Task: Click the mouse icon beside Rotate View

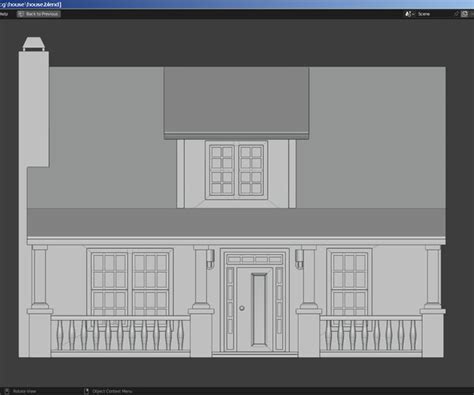Action: pyautogui.click(x=7, y=391)
